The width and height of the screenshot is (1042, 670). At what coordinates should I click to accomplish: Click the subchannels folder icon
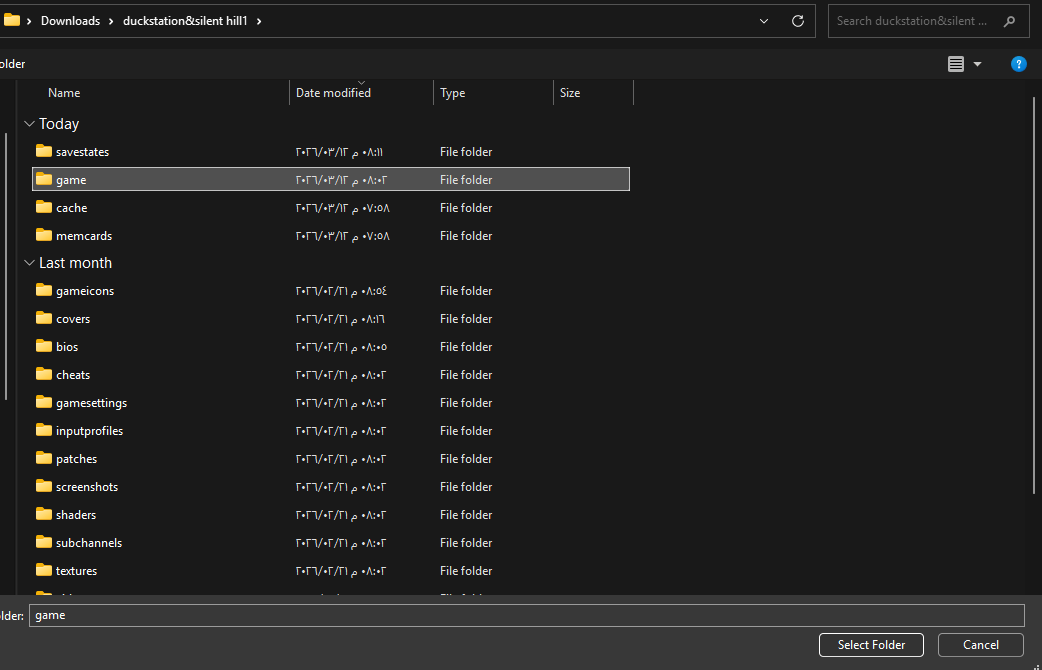[44, 542]
